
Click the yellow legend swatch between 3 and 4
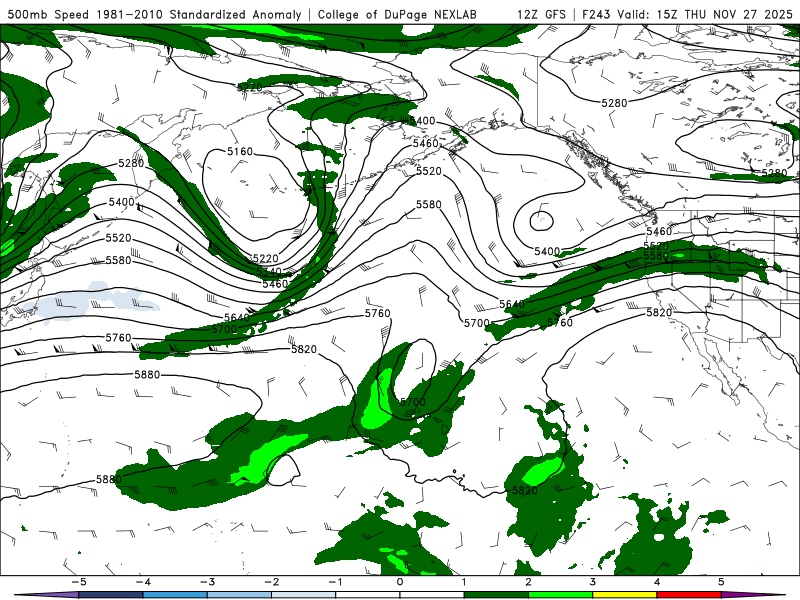[625, 595]
